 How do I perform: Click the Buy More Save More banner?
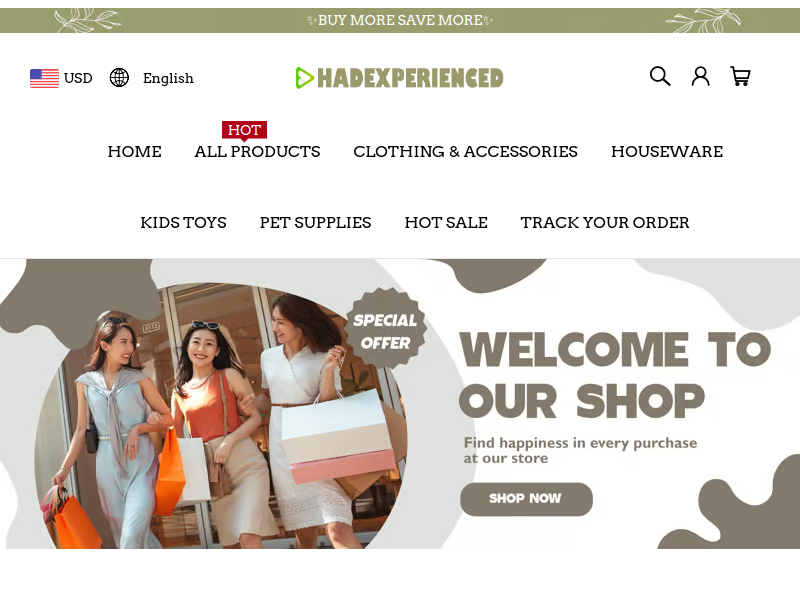[x=400, y=20]
